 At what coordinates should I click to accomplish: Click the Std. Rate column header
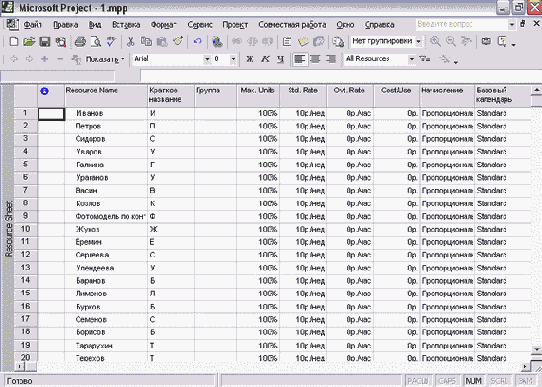click(303, 95)
